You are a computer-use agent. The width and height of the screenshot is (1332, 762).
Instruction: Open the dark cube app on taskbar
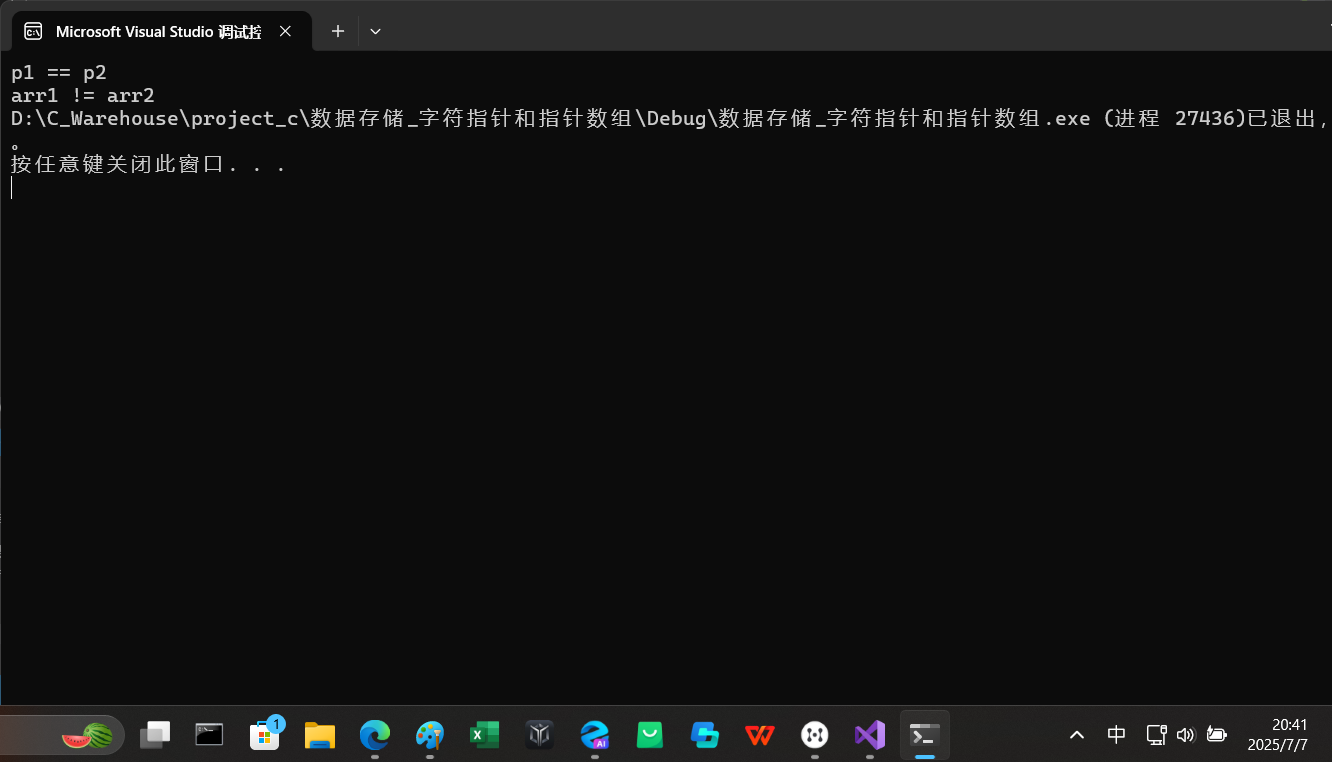point(540,735)
